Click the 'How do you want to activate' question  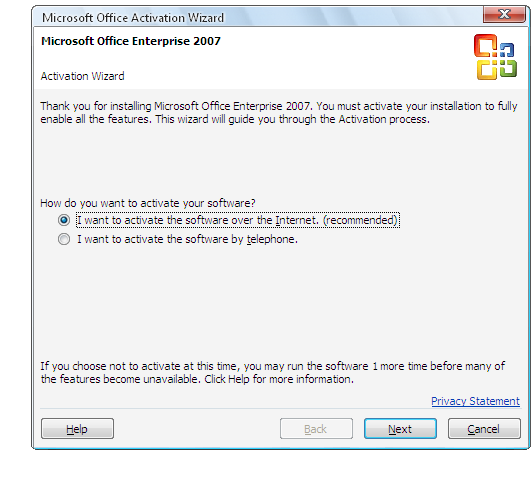click(148, 203)
